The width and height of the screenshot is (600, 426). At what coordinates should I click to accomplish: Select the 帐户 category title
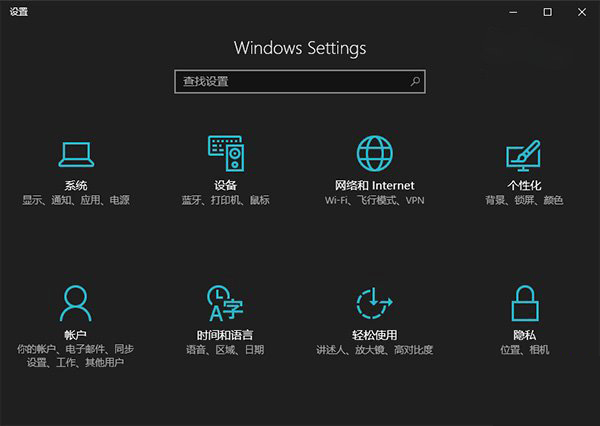pos(75,335)
